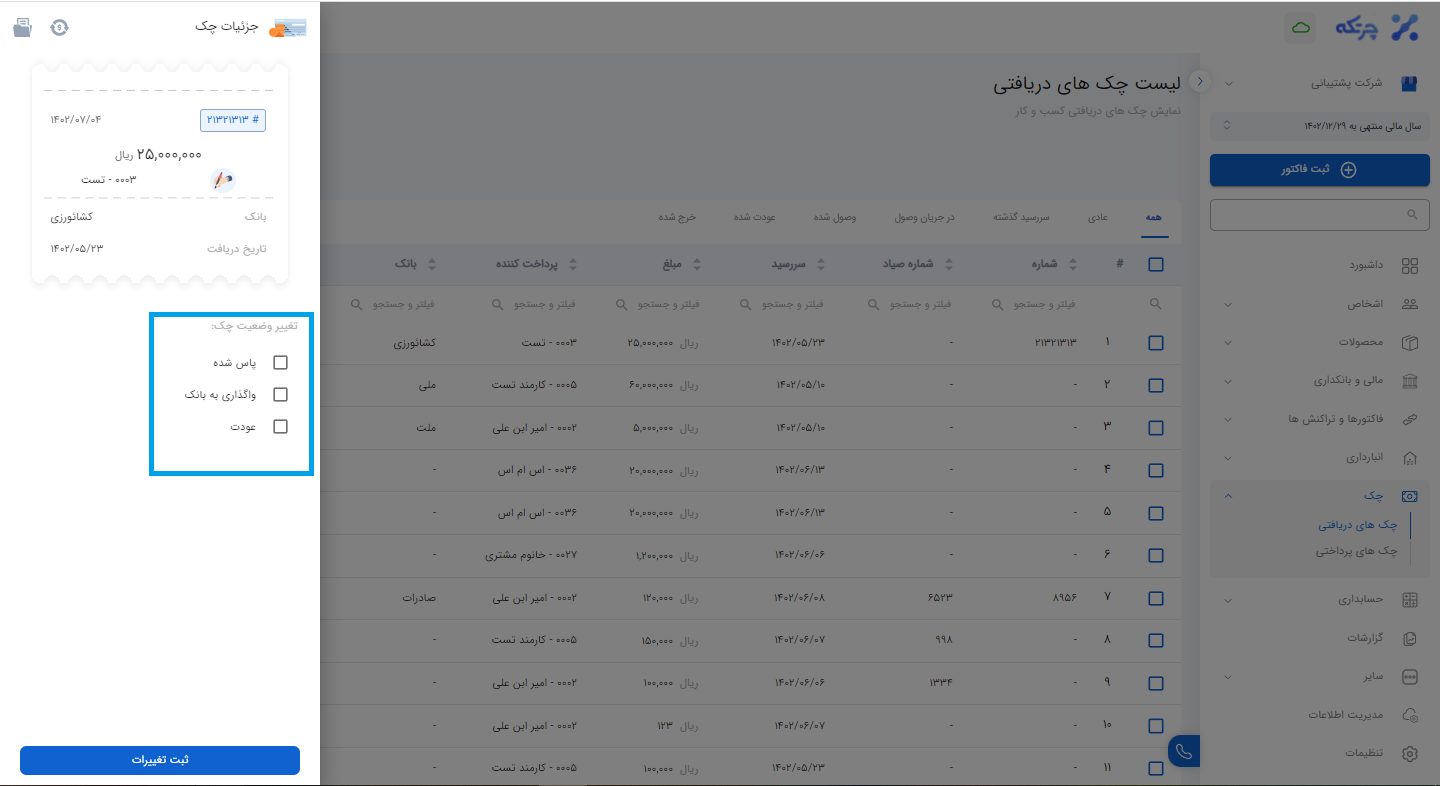Click the search magnifier under the table's select-all checkbox
The height and width of the screenshot is (786, 1440).
[x=1156, y=304]
